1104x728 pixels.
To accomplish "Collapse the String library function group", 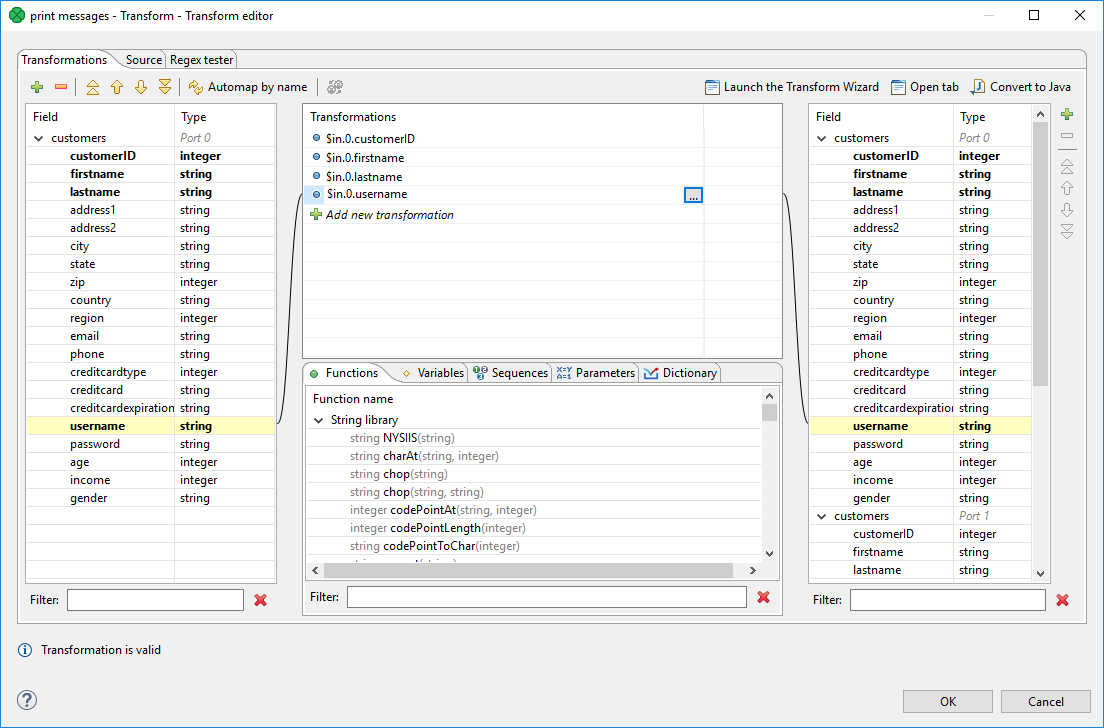I will point(319,421).
